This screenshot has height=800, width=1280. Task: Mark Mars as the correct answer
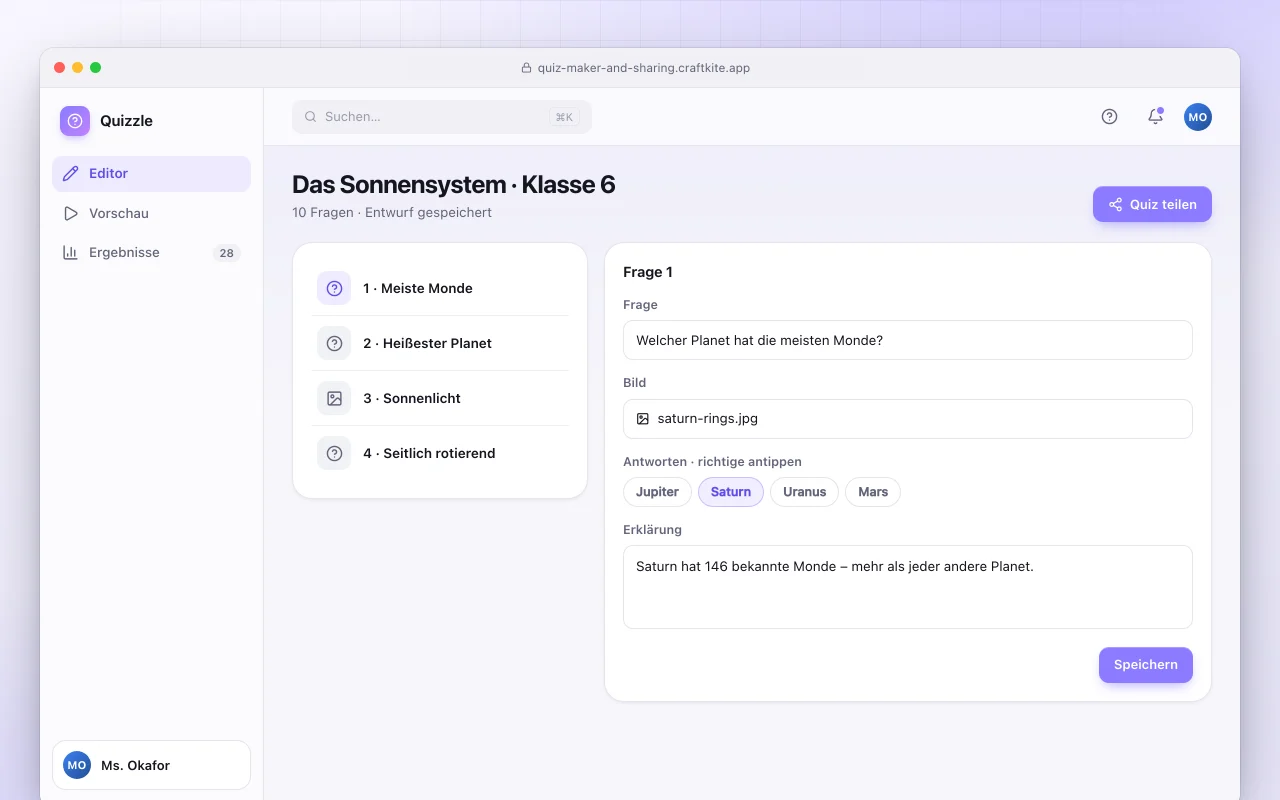tap(873, 492)
